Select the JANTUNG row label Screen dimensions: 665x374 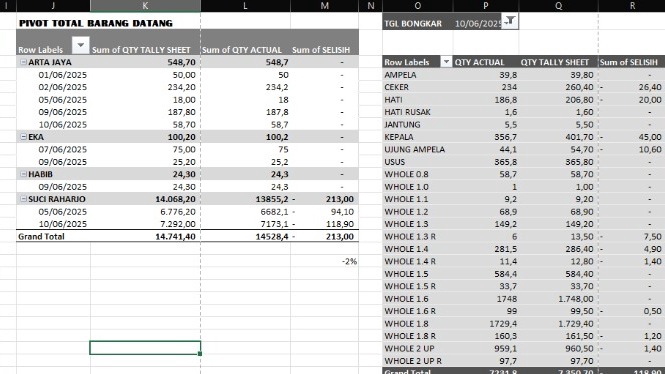(402, 124)
